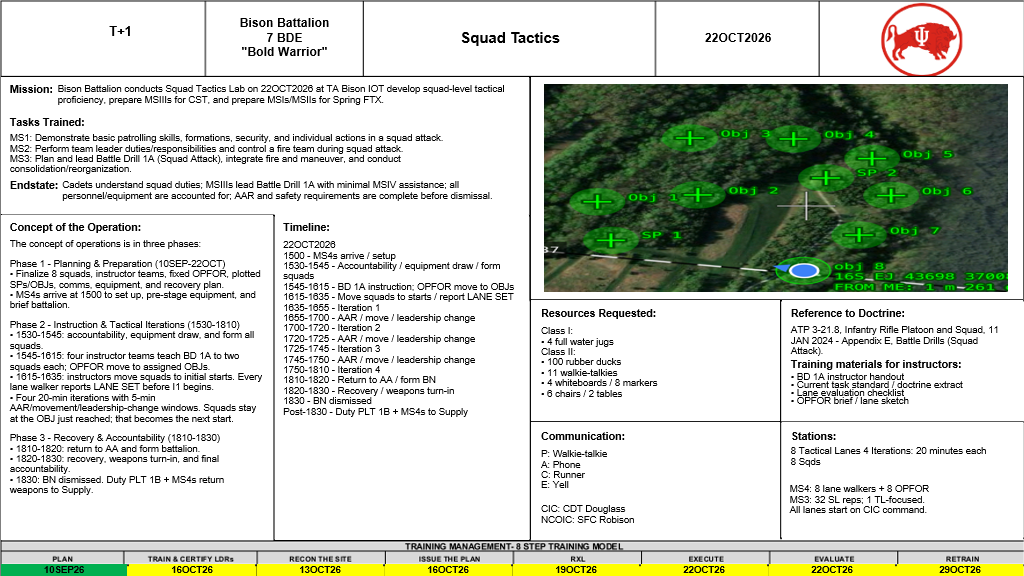Click yellow 22OCT26 under EVALUATE

coord(832,570)
